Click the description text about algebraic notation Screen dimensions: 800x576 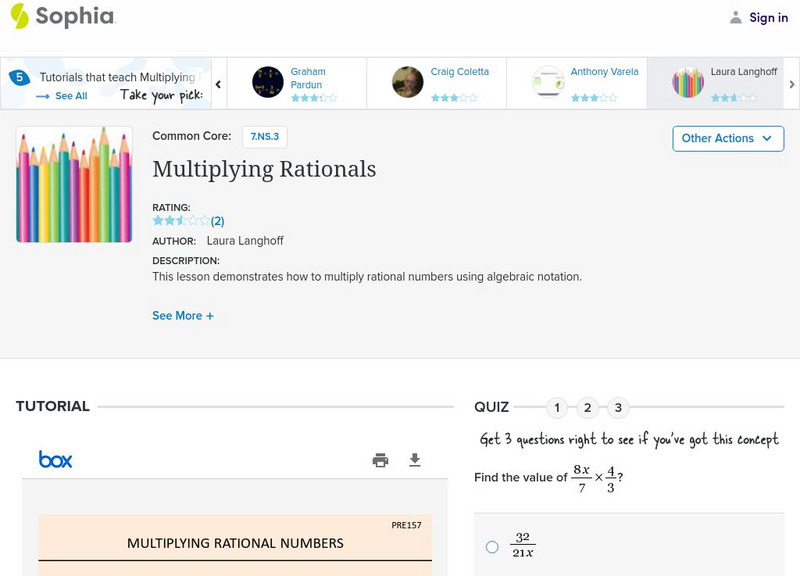367,277
